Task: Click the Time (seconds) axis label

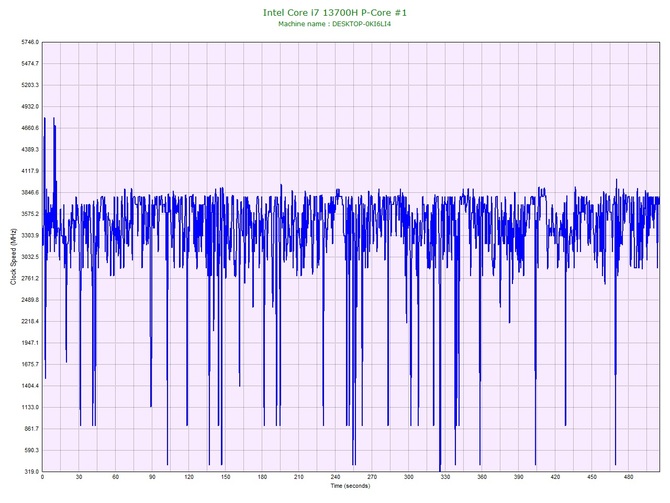Action: 350,486
